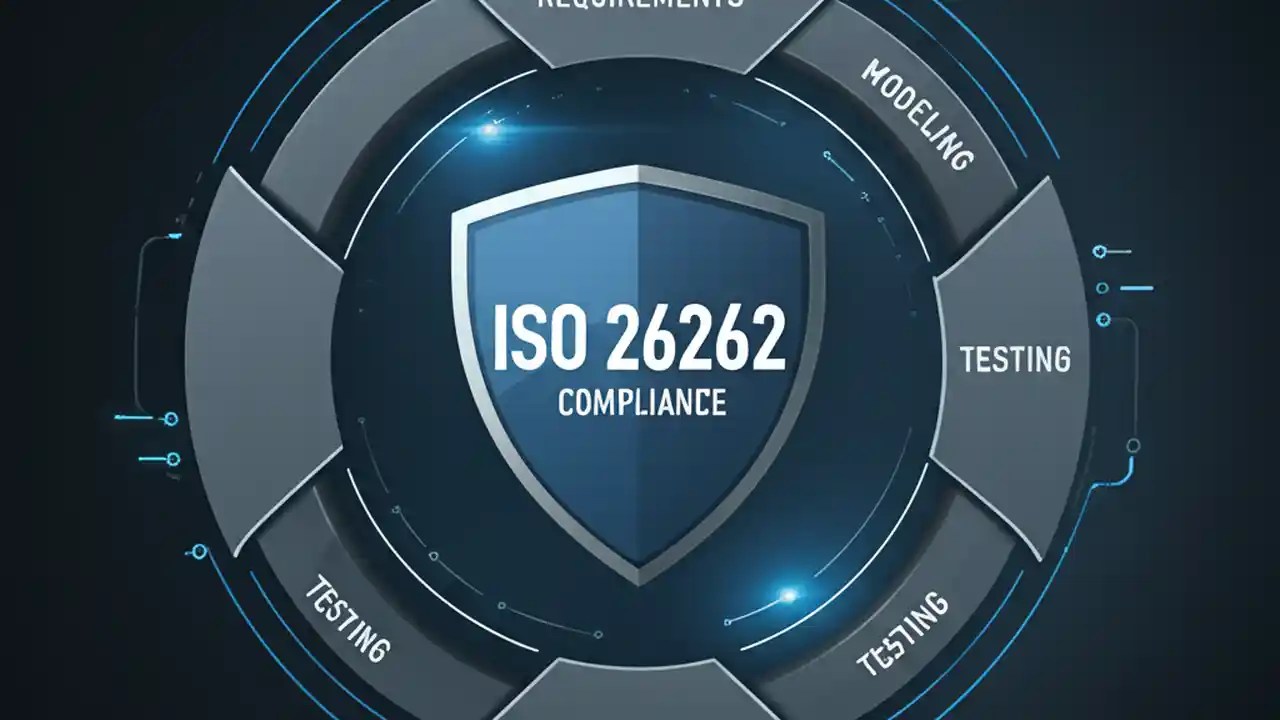The width and height of the screenshot is (1280, 720).
Task: Click the Compliance text on the shield
Action: pos(640,401)
